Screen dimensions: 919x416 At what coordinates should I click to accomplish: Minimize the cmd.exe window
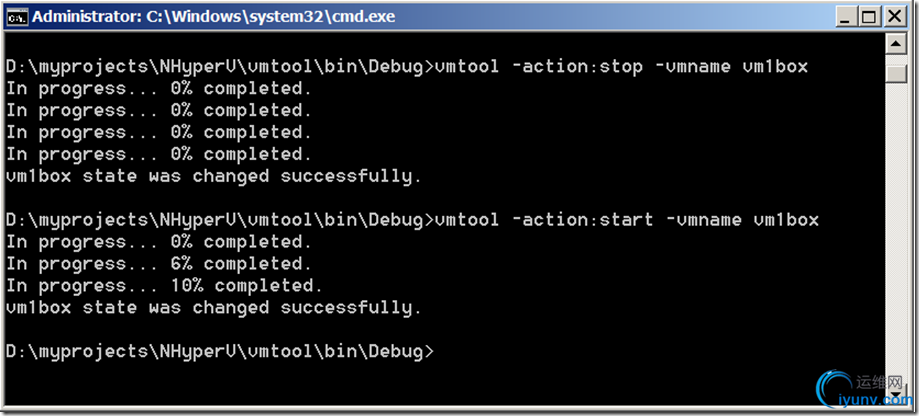click(x=845, y=17)
